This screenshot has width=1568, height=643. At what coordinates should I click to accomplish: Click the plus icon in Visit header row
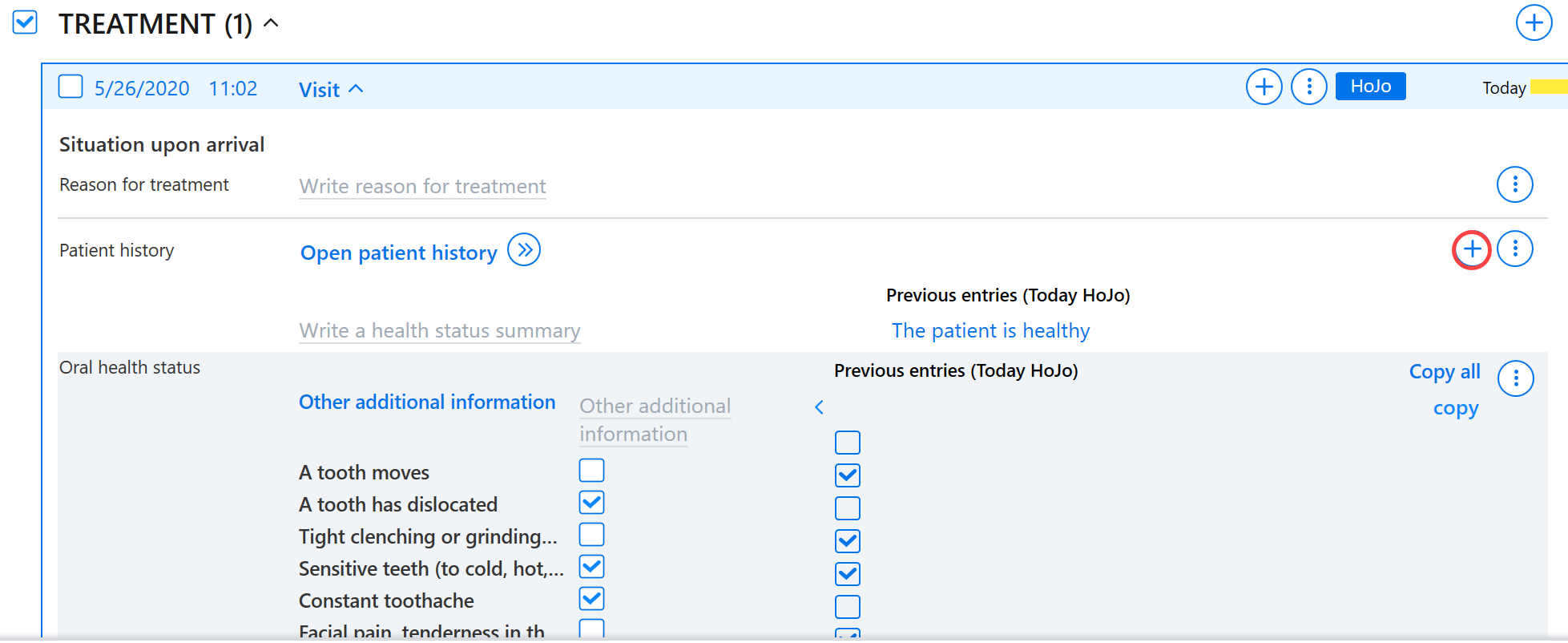coord(1264,87)
